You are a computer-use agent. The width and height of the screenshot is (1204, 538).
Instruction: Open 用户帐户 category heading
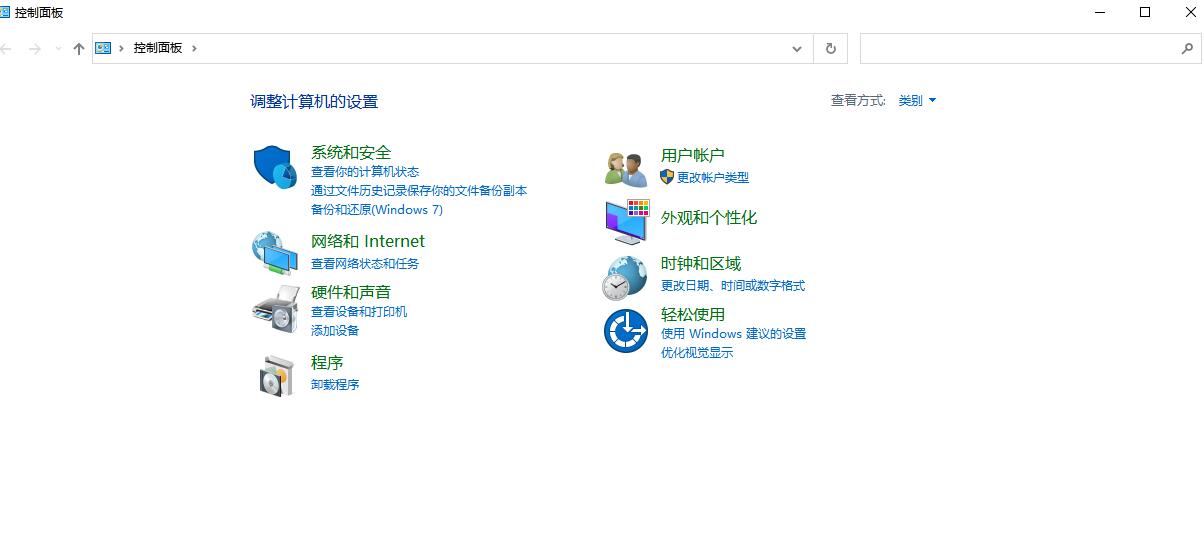693,155
